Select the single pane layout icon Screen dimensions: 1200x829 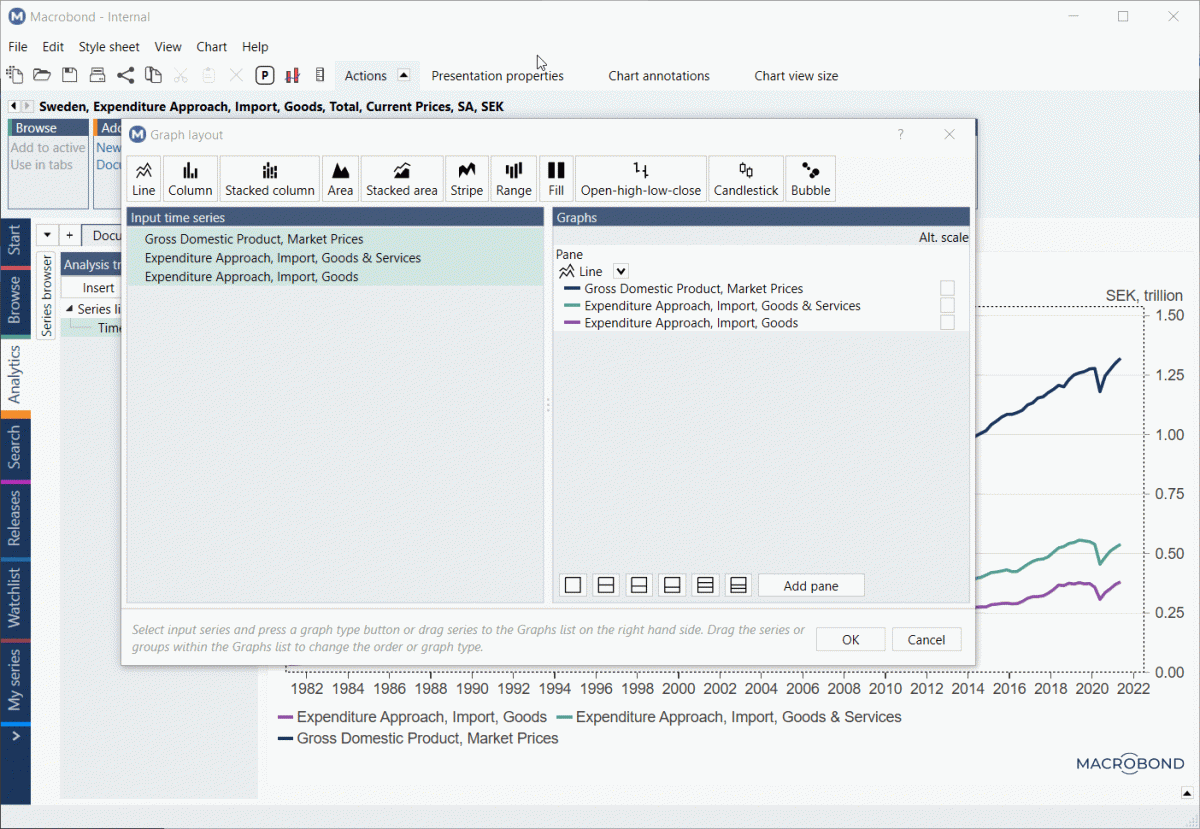tap(573, 585)
